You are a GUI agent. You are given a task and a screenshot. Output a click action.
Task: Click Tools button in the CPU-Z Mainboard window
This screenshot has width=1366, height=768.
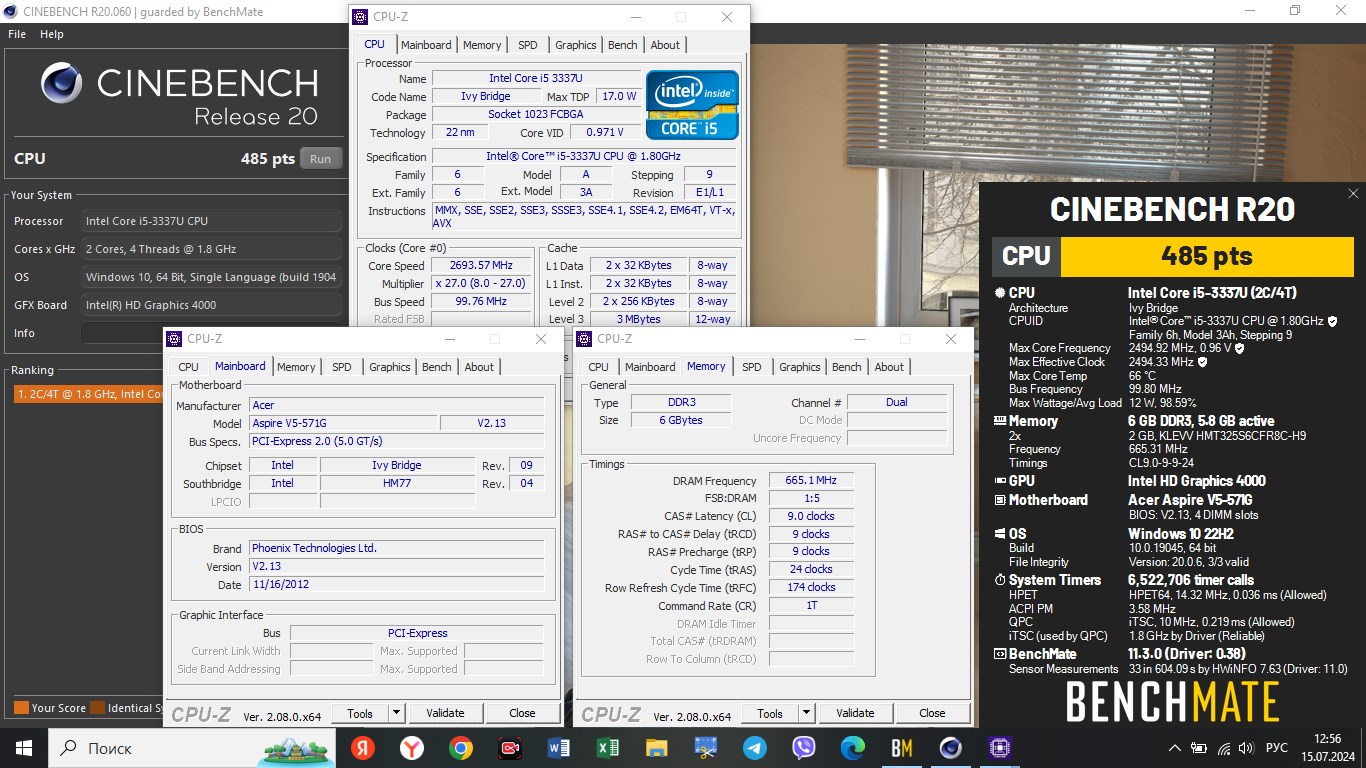pos(360,713)
